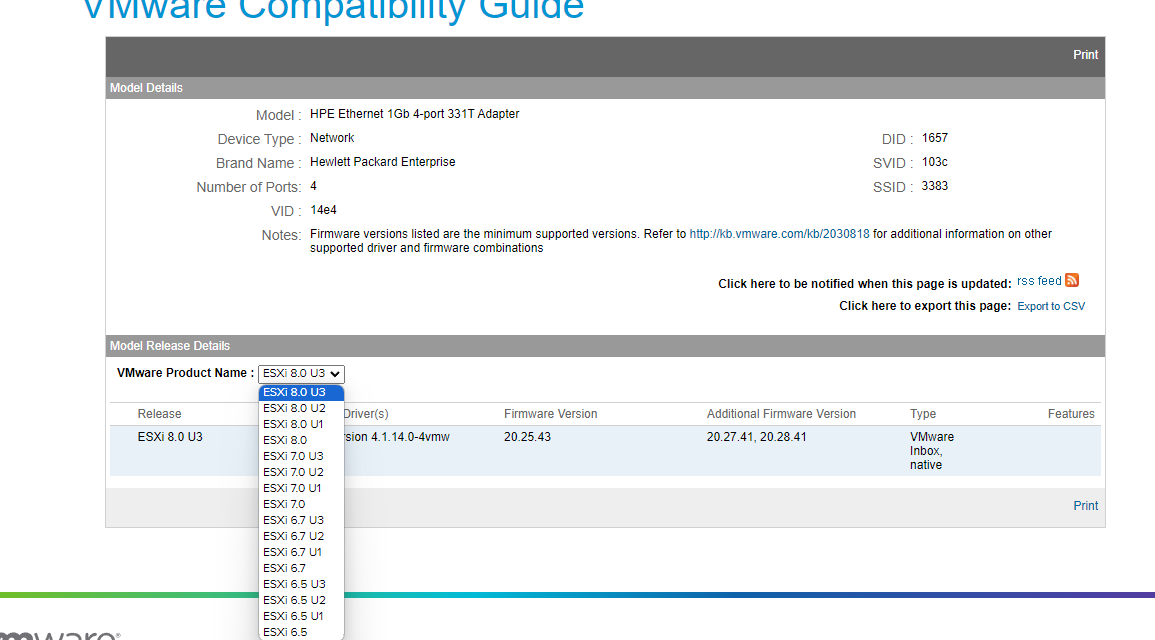This screenshot has width=1155, height=640.
Task: Choose plain ESXi 7.0 option
Action: [301, 504]
